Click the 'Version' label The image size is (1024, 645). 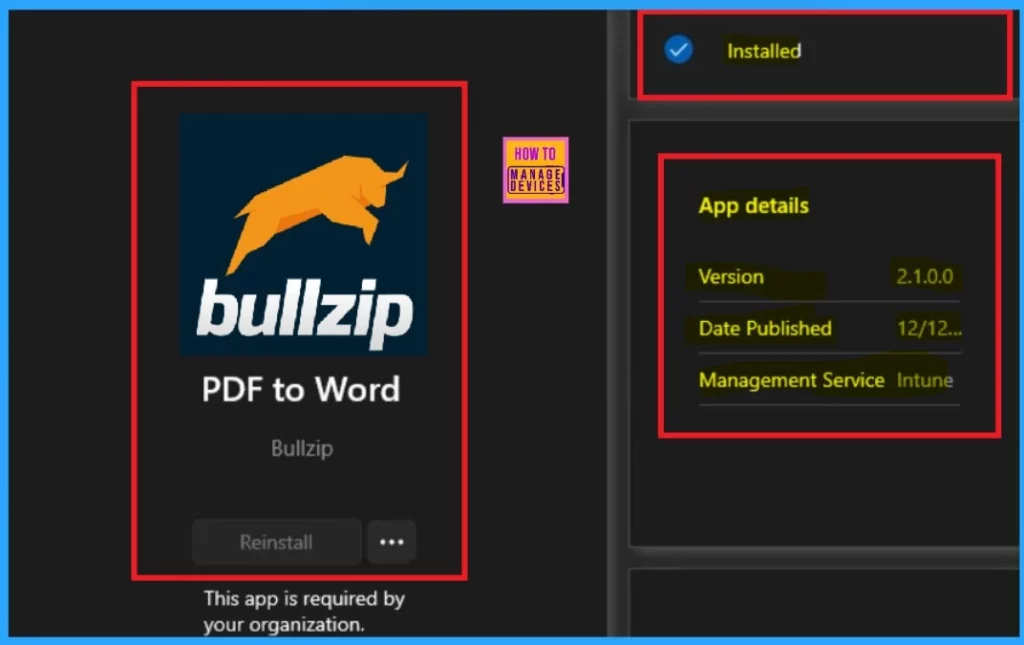click(731, 277)
